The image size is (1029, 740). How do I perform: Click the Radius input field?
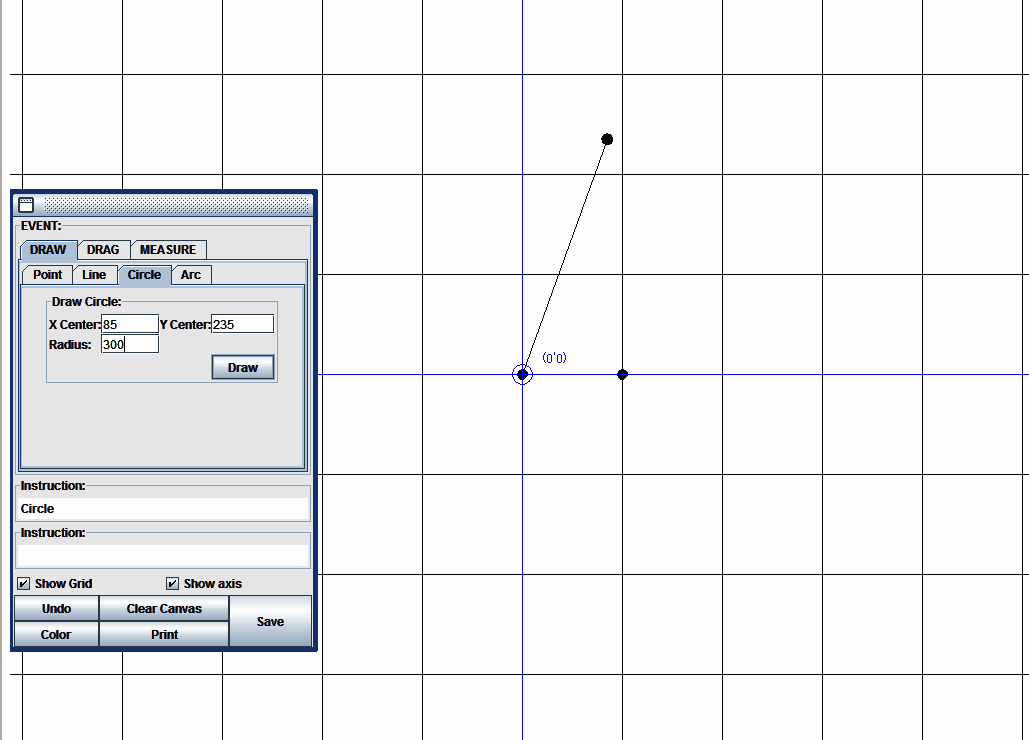point(129,344)
